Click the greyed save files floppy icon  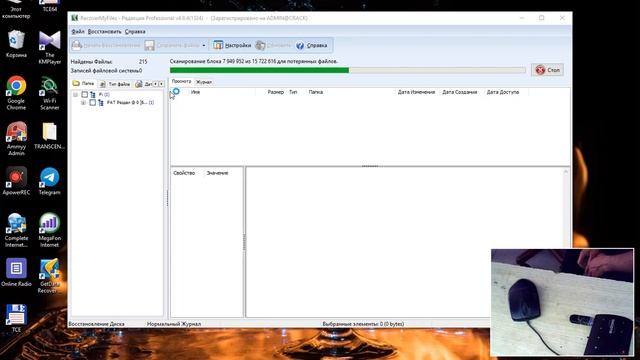pos(149,45)
